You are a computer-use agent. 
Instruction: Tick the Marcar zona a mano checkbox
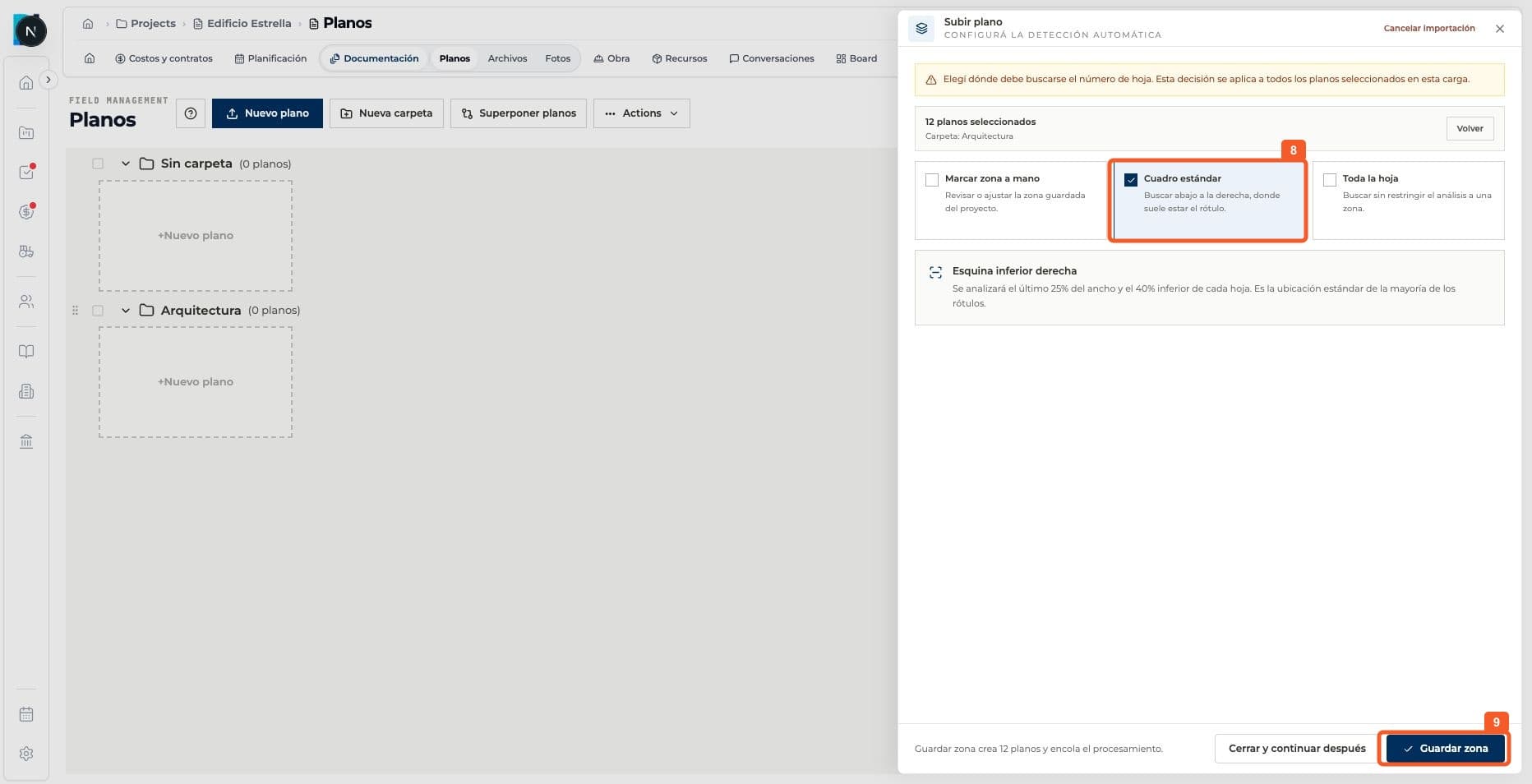pyautogui.click(x=932, y=179)
